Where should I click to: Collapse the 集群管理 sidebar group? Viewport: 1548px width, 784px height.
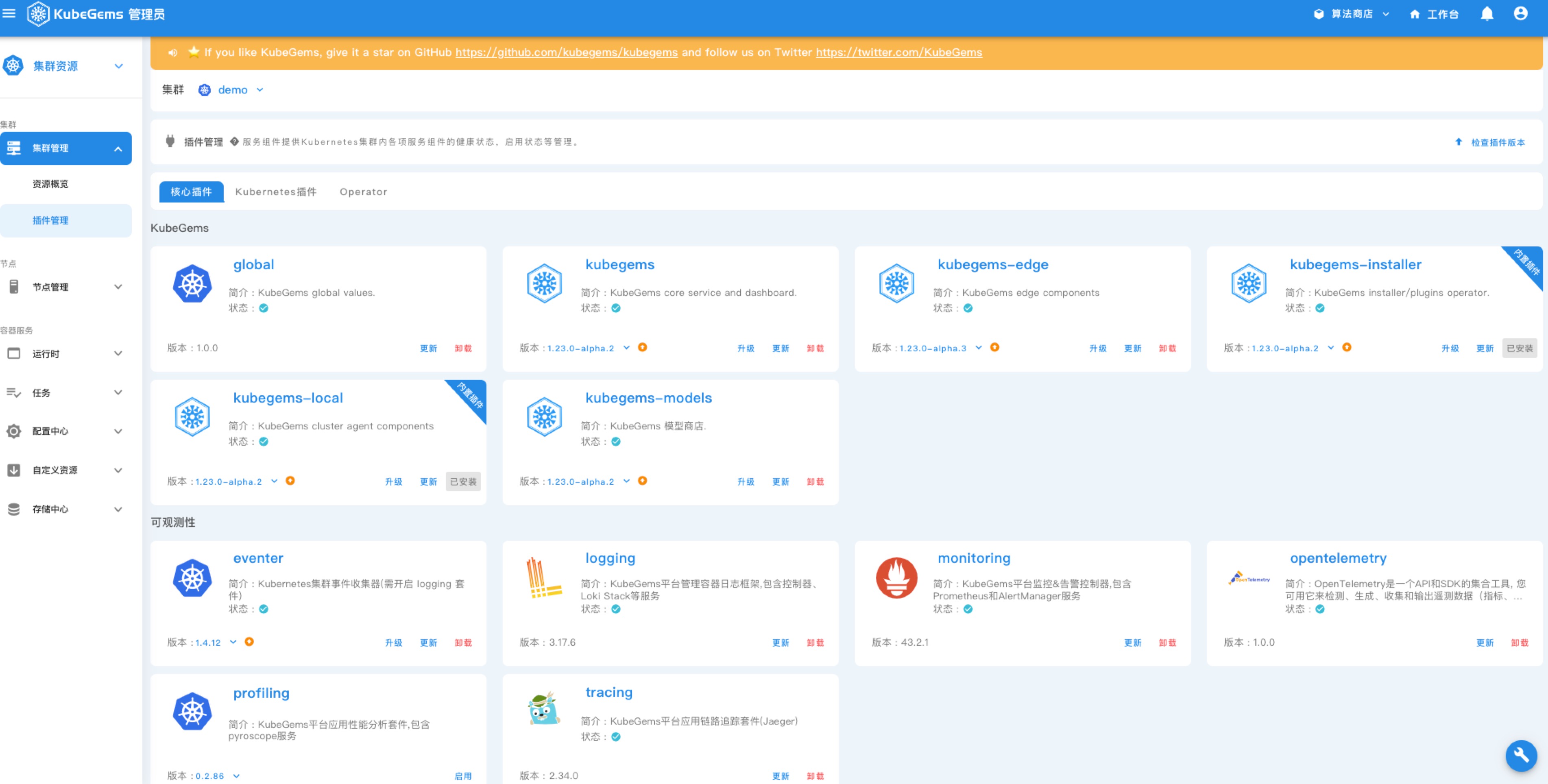pyautogui.click(x=65, y=148)
